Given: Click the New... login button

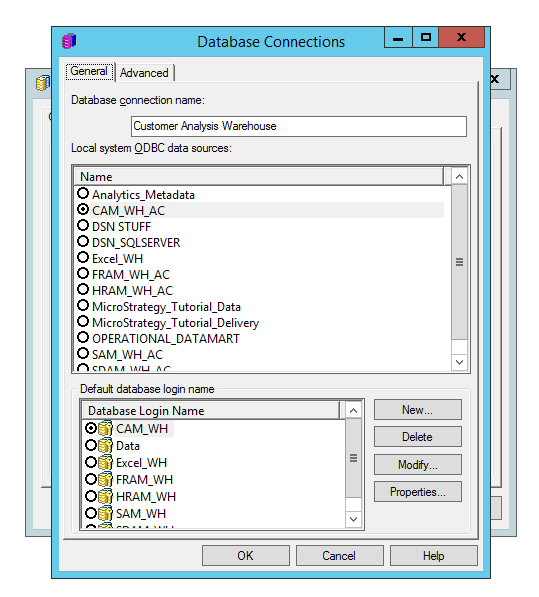Looking at the screenshot, I should (418, 410).
